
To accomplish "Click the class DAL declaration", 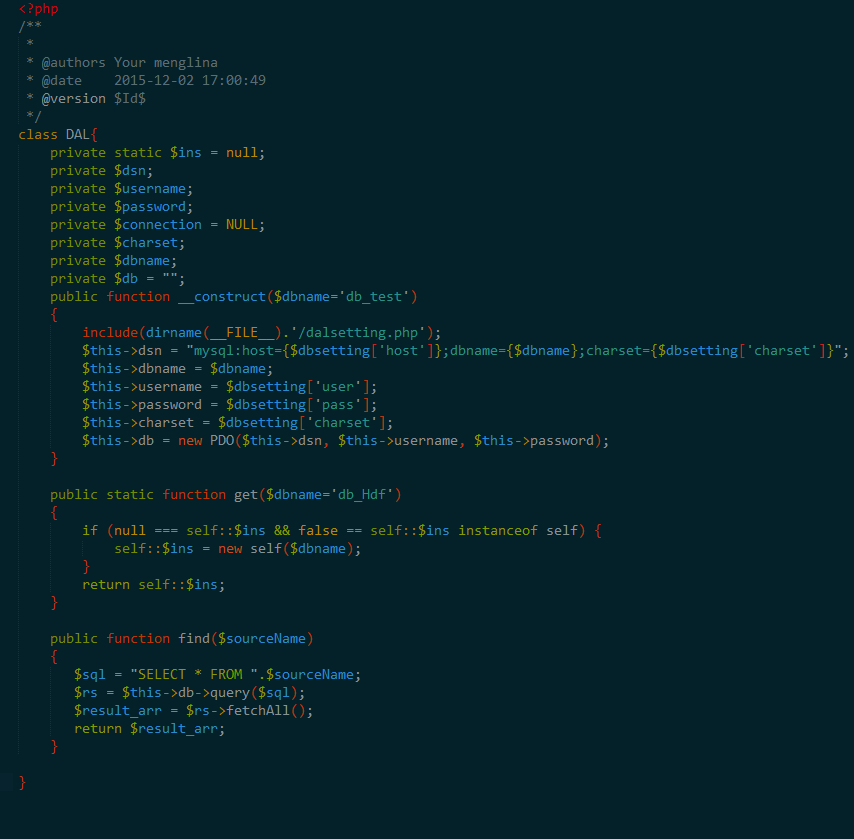I will tap(58, 135).
